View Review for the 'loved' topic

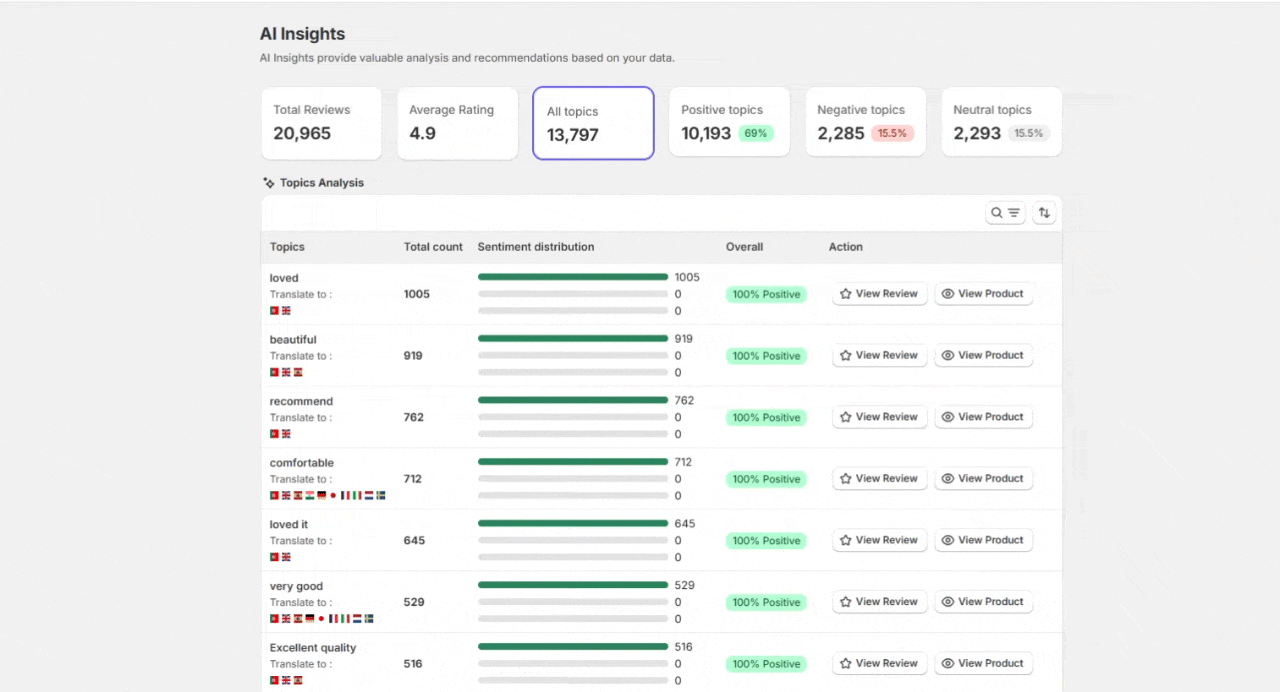(879, 294)
